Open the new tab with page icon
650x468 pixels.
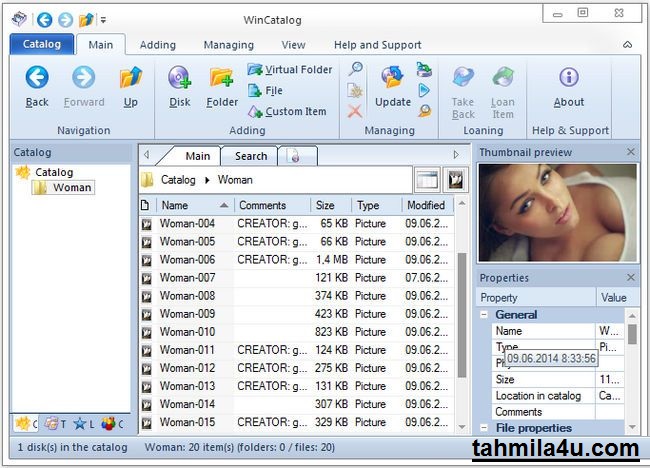tap(298, 156)
